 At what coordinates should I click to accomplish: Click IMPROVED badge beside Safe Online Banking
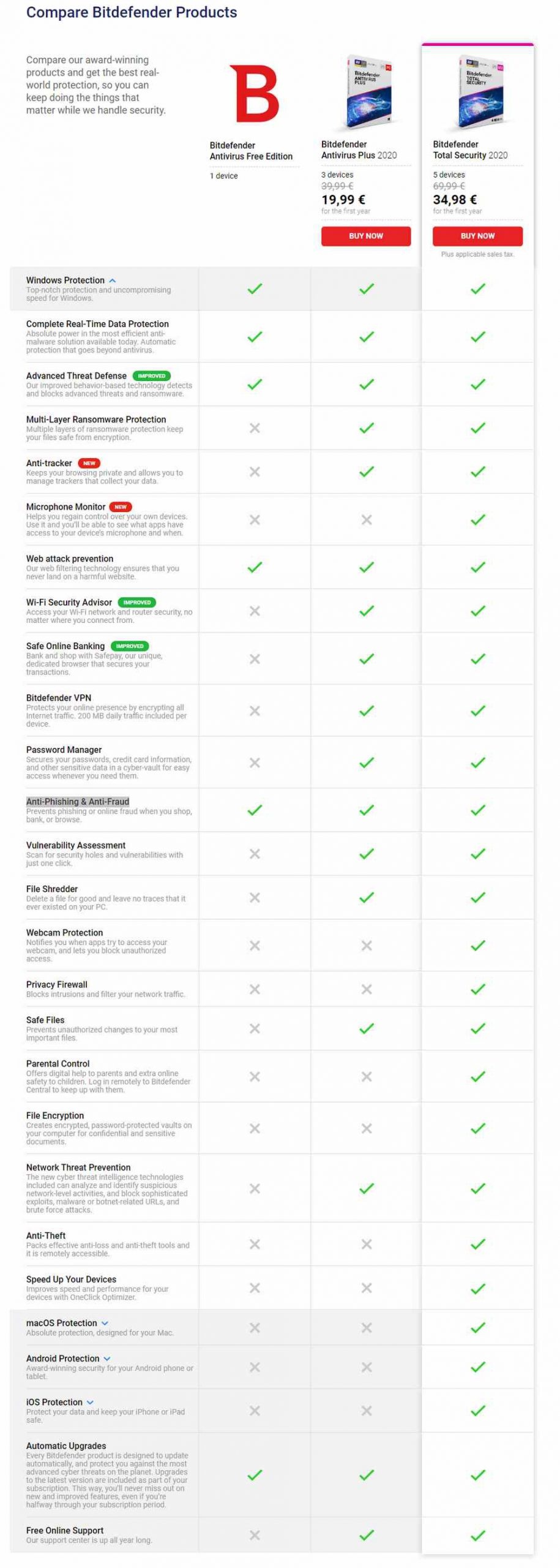tap(130, 646)
